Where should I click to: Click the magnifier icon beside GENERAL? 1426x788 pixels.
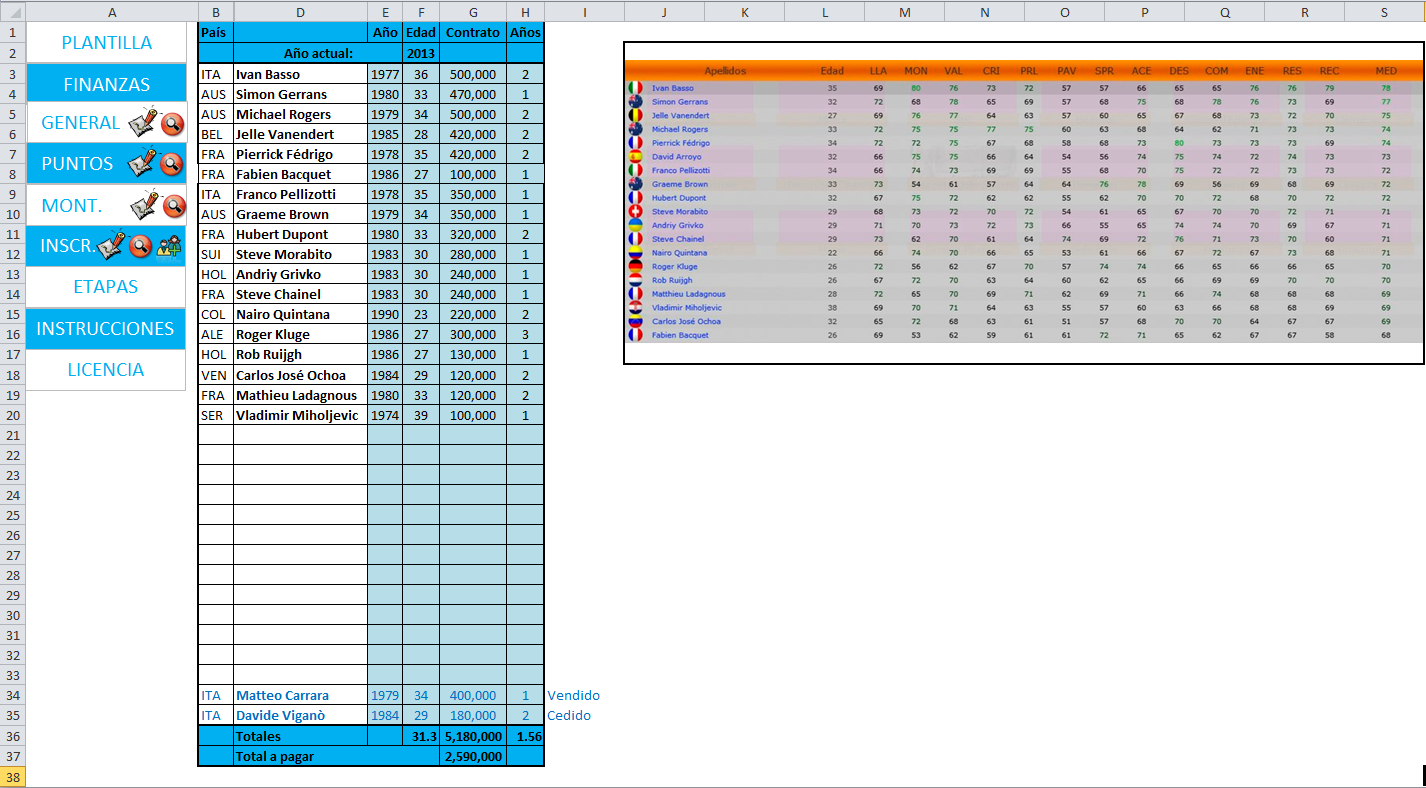(173, 124)
